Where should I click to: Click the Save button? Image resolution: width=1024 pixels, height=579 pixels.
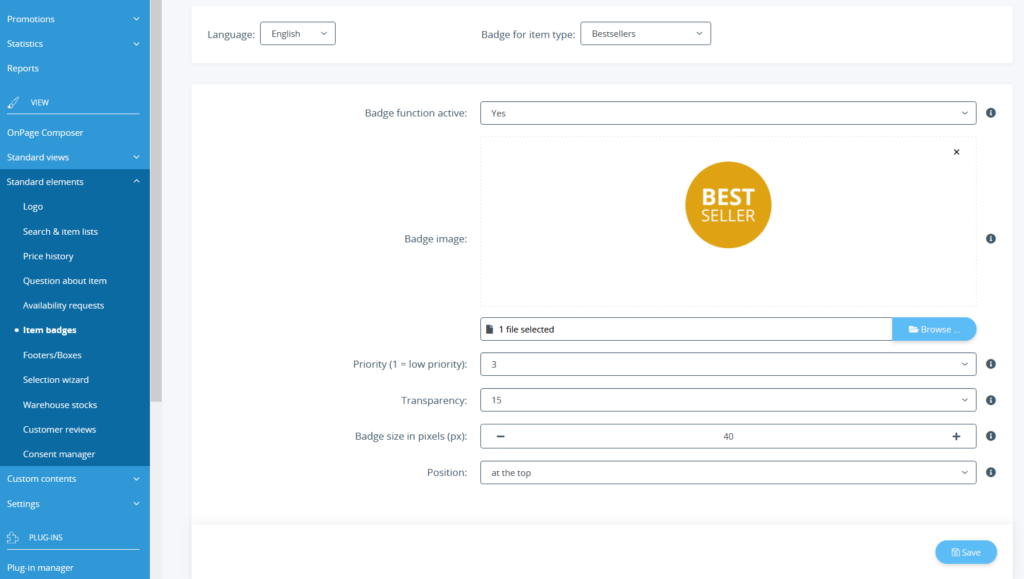click(965, 551)
